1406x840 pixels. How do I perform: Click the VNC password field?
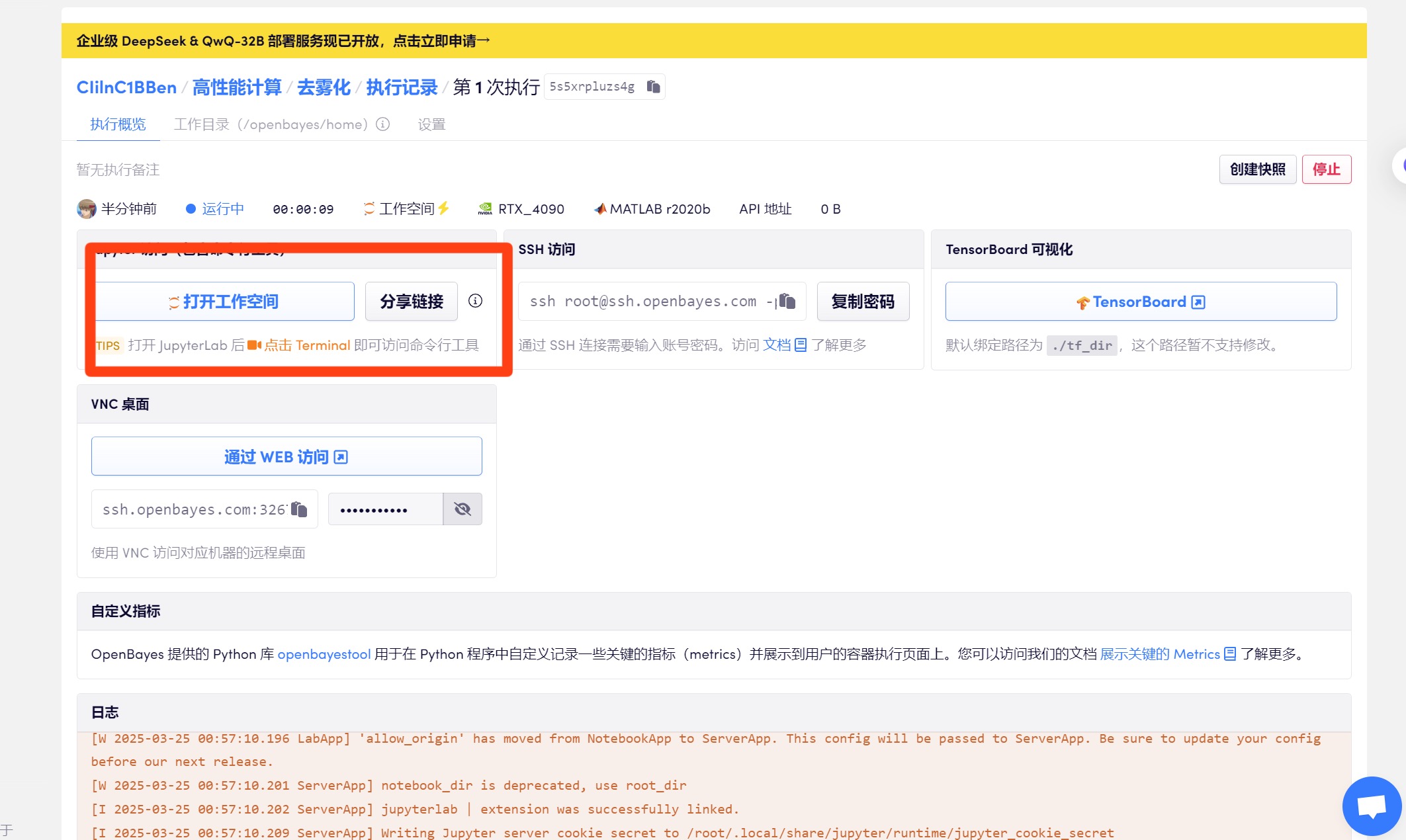point(385,509)
